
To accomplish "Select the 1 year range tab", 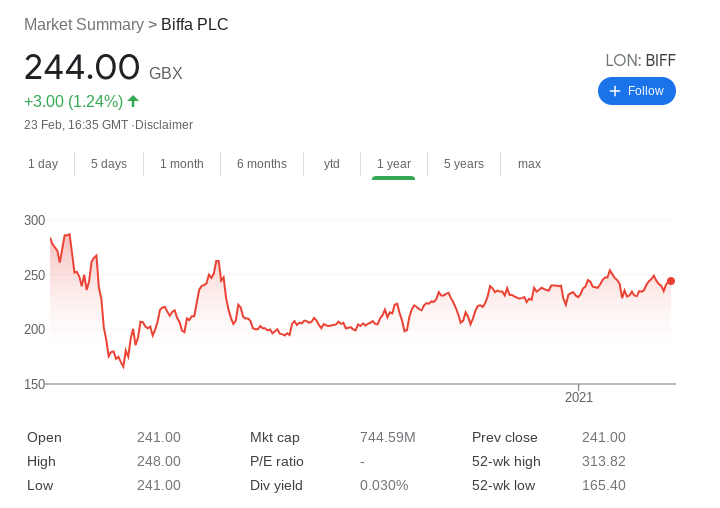I will tap(394, 164).
